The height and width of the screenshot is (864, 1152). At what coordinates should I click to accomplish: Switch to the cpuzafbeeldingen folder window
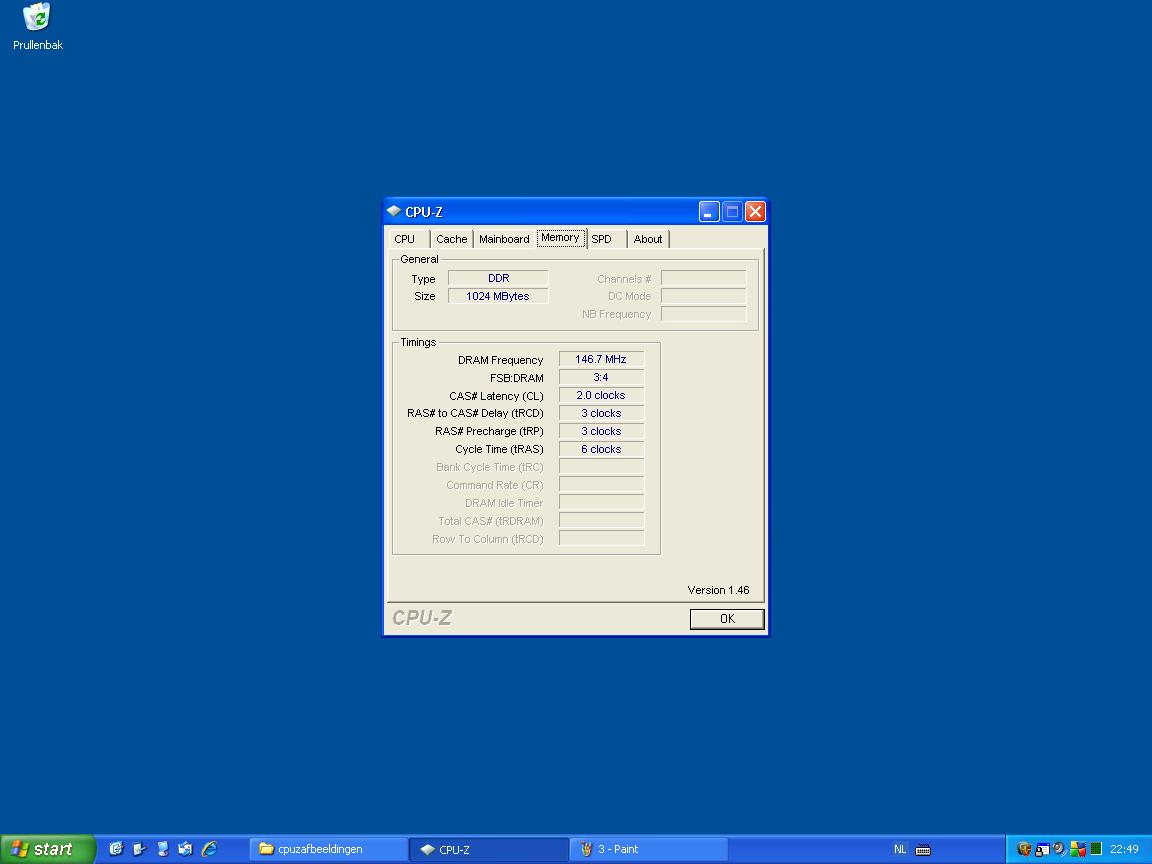pos(328,849)
